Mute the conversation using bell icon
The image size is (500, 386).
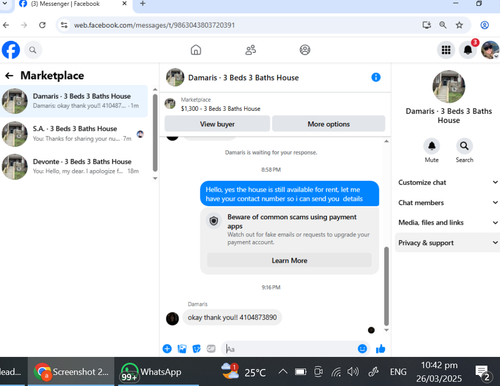431,146
